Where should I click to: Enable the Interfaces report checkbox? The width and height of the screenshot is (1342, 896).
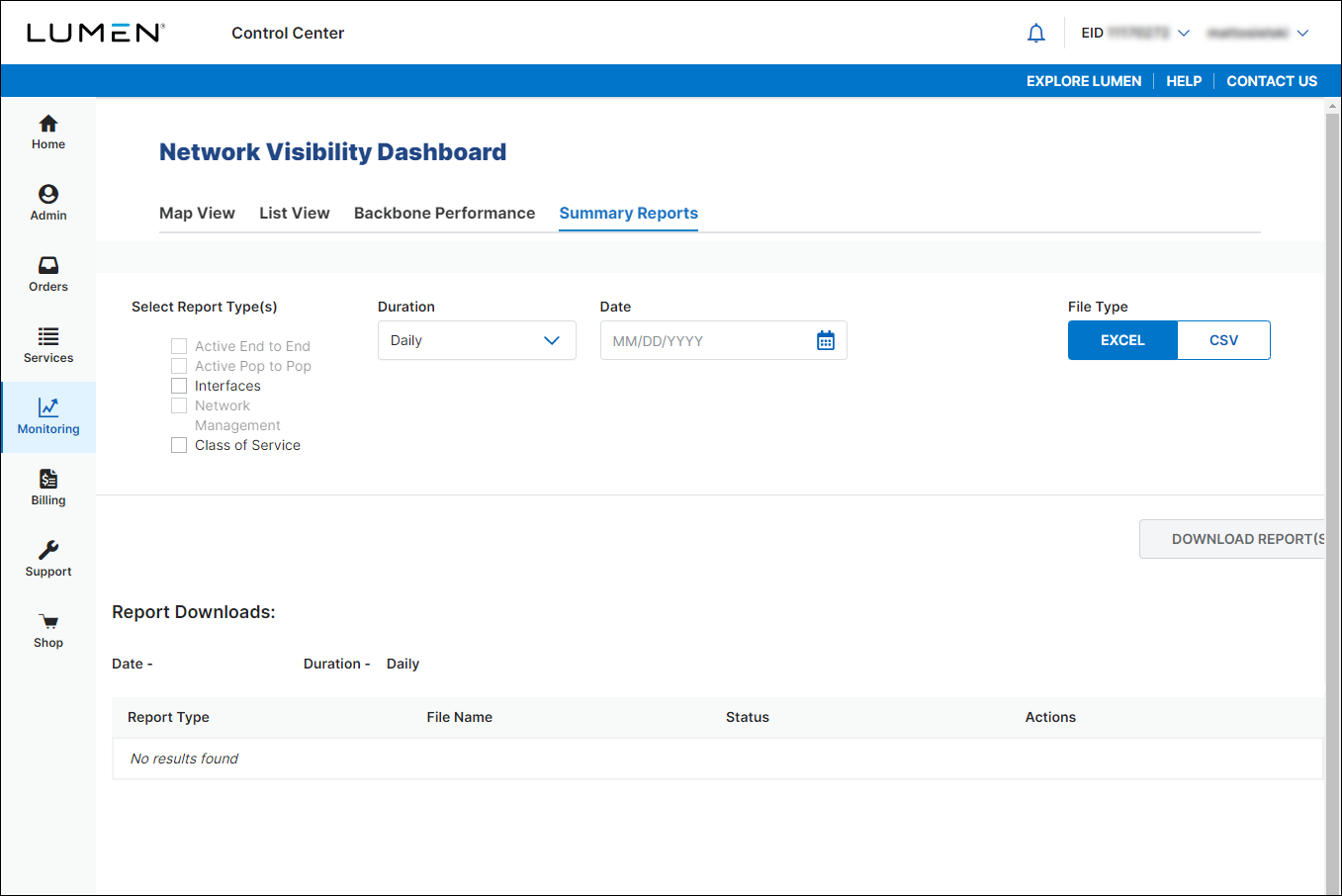click(179, 386)
